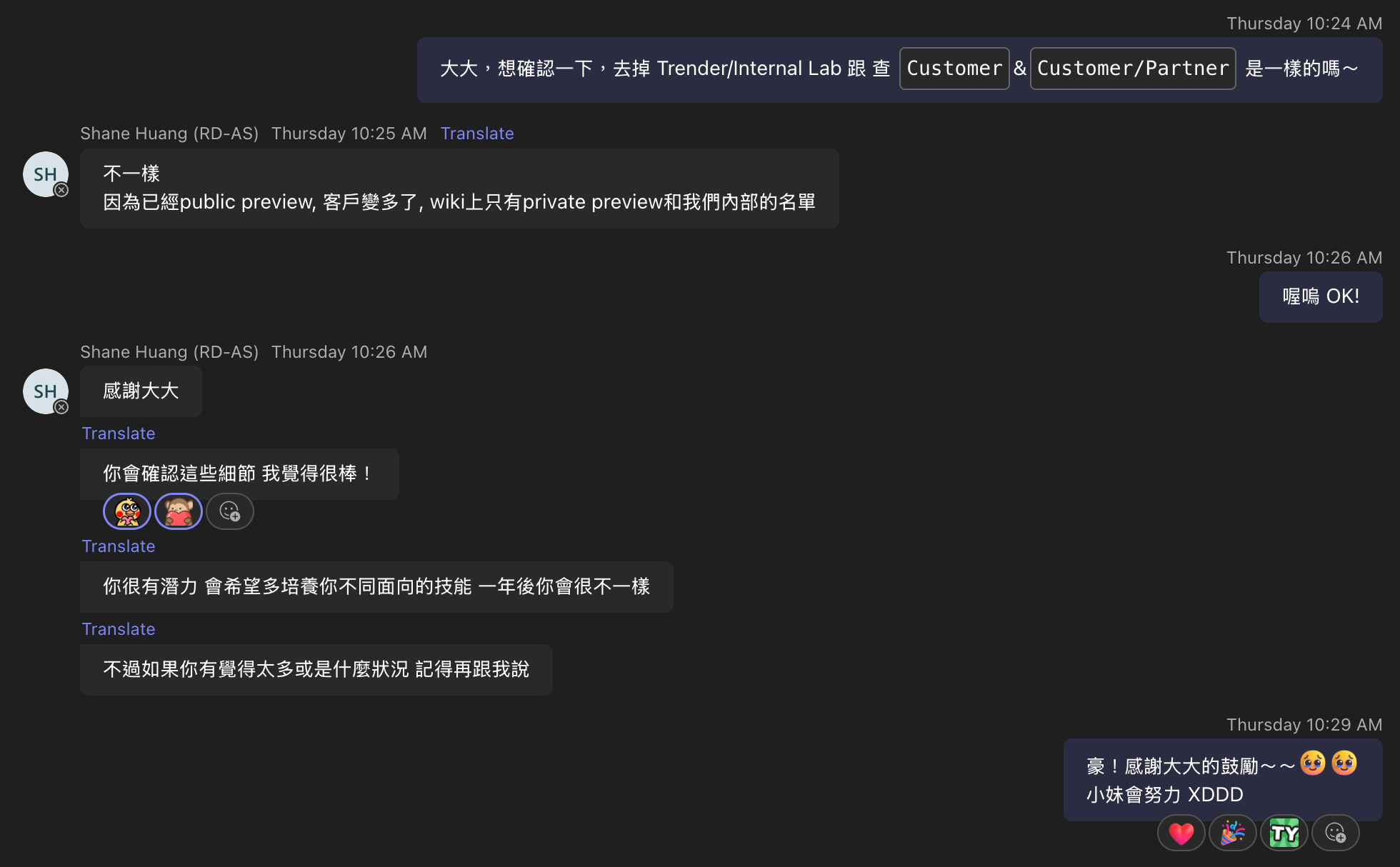Translate the Thursday 10:25 AM message
Screen dimensions: 1400x867
click(x=477, y=134)
